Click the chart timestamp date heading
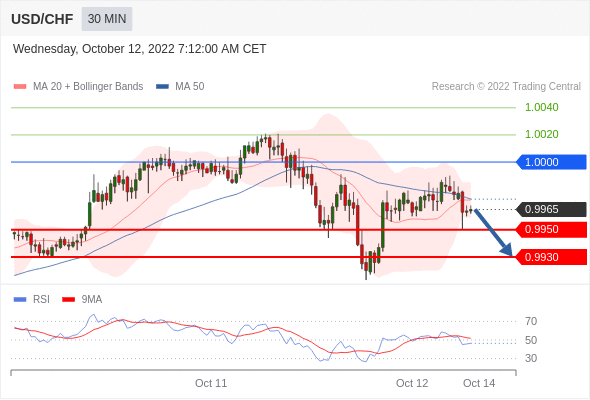 coord(140,49)
